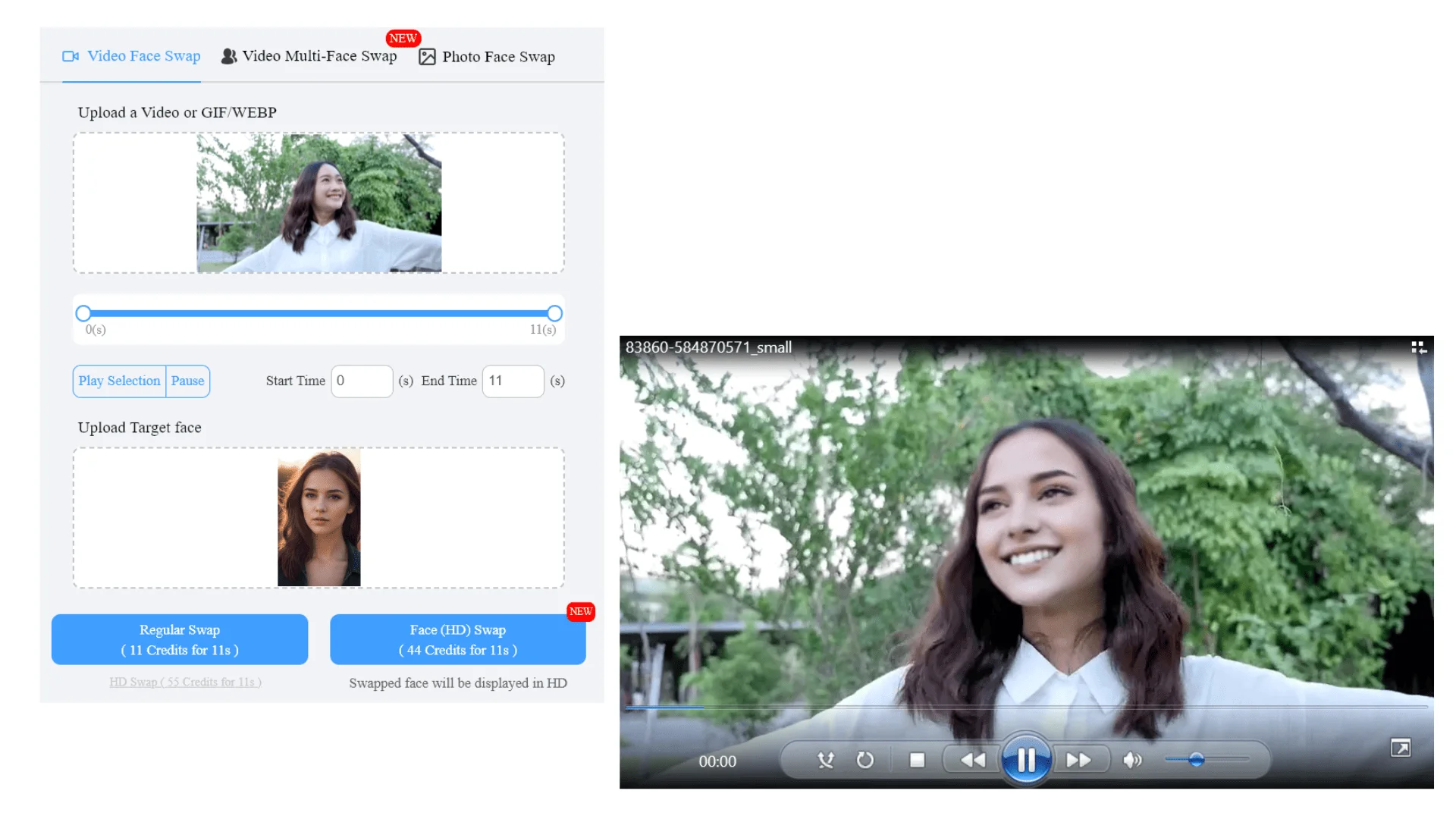Switch to library view icon
The width and height of the screenshot is (1456, 819).
(1419, 347)
